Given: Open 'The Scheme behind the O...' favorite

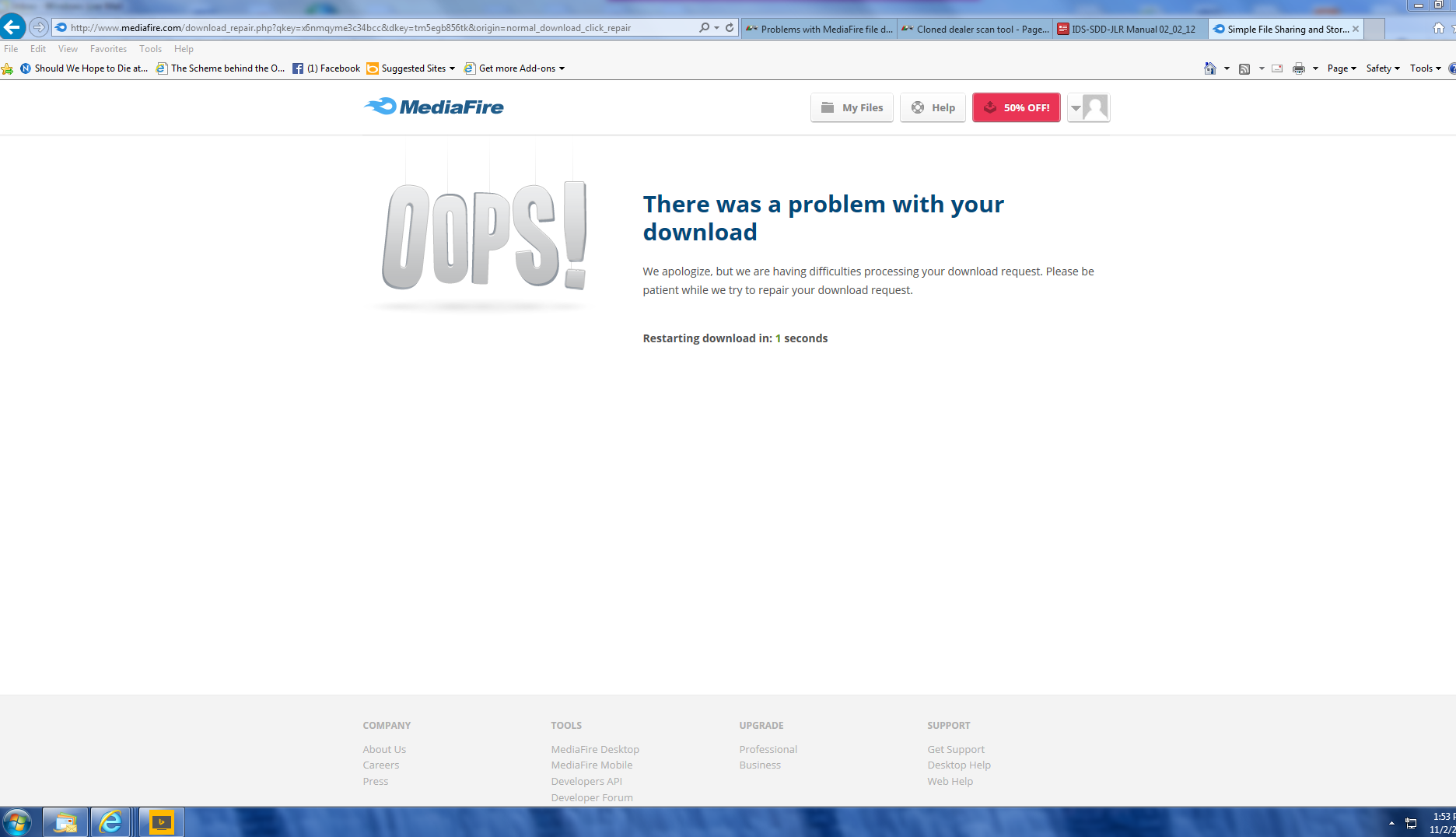Looking at the screenshot, I should [x=220, y=68].
